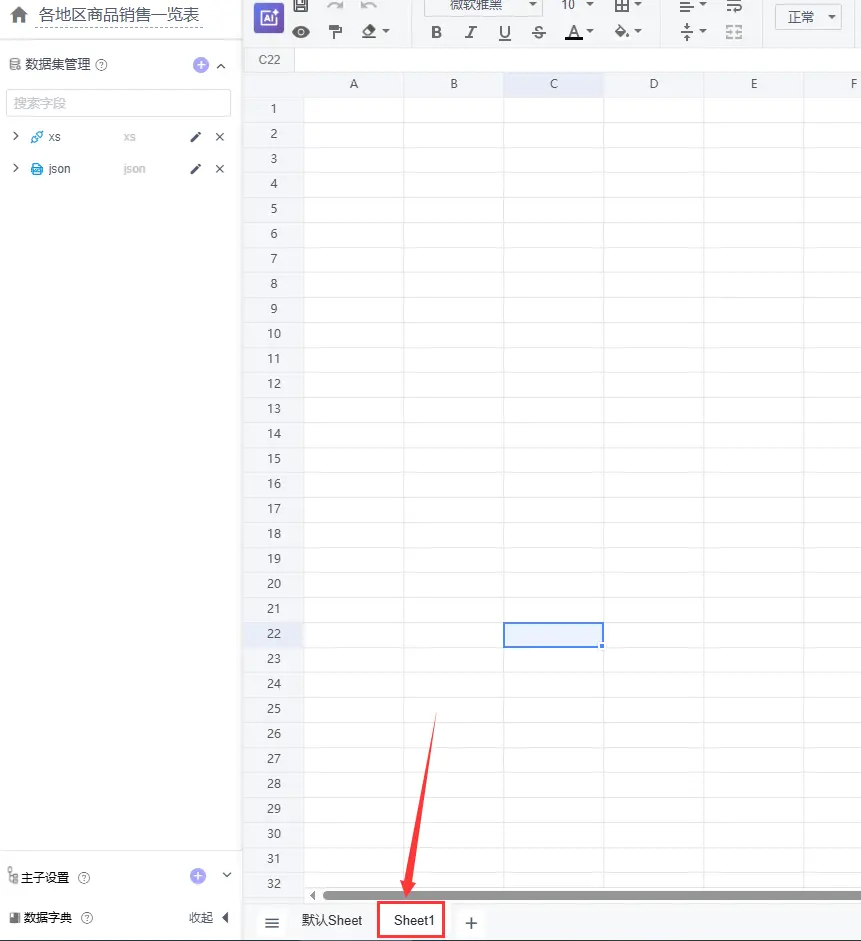Expand the xs dataset
The image size is (861, 941).
pyautogui.click(x=16, y=136)
